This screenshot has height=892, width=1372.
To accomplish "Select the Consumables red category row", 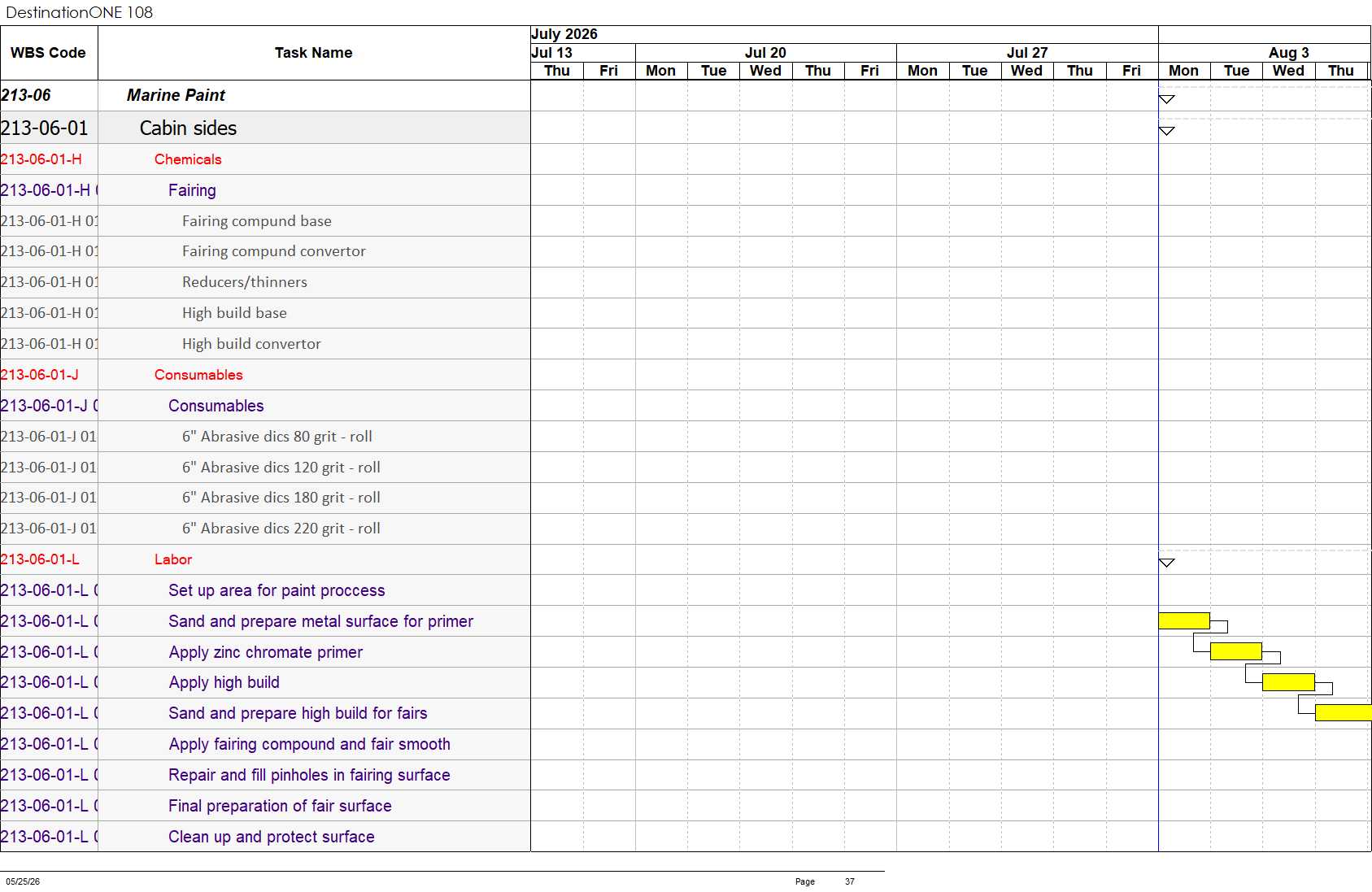I will [x=265, y=375].
